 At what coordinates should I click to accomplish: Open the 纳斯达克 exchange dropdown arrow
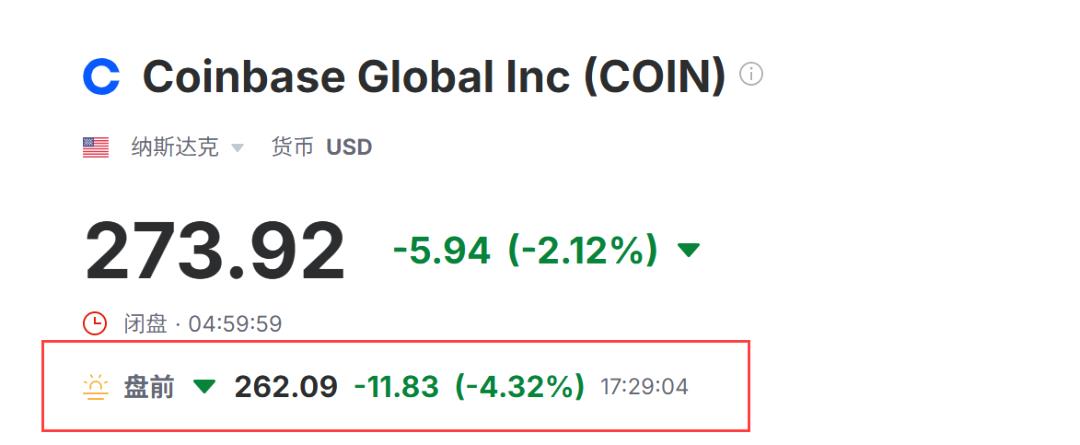click(x=237, y=148)
